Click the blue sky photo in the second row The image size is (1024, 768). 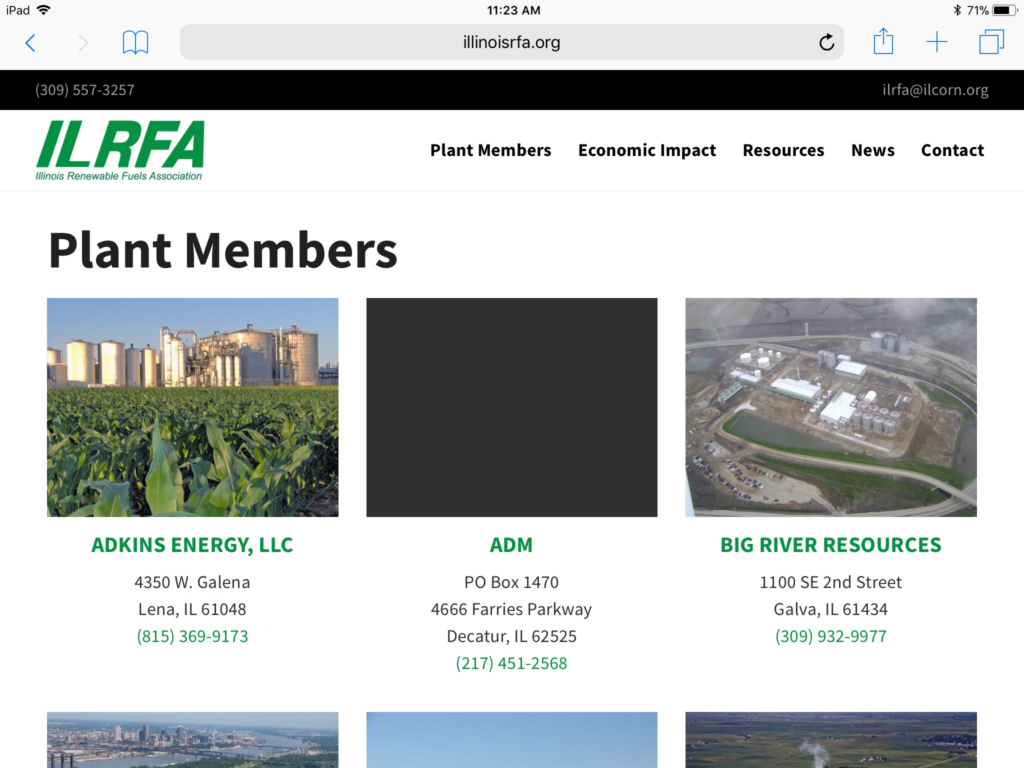[x=512, y=740]
